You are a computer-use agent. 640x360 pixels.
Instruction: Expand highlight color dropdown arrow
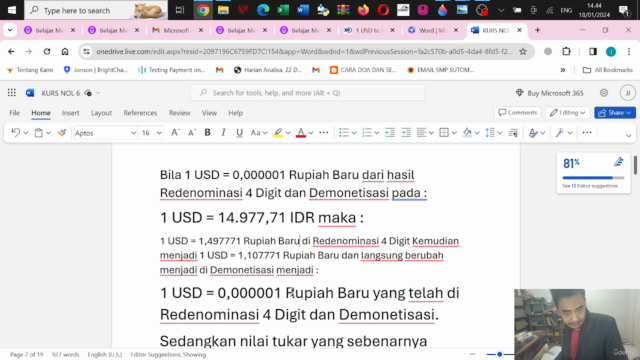tap(288, 133)
